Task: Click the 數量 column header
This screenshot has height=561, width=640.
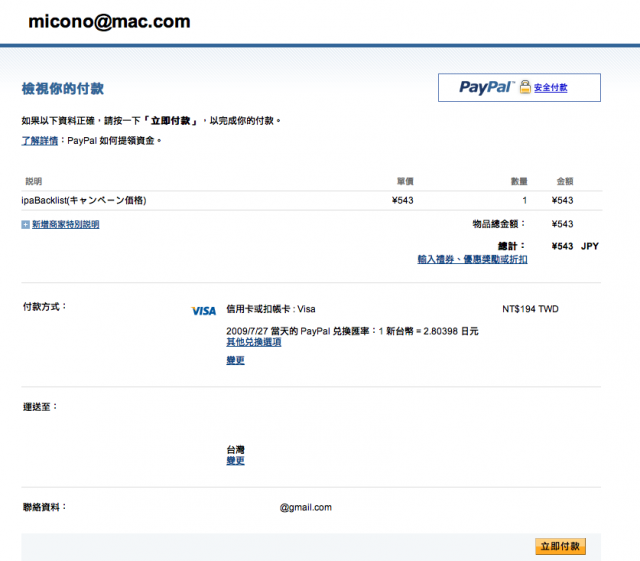Action: (x=519, y=181)
